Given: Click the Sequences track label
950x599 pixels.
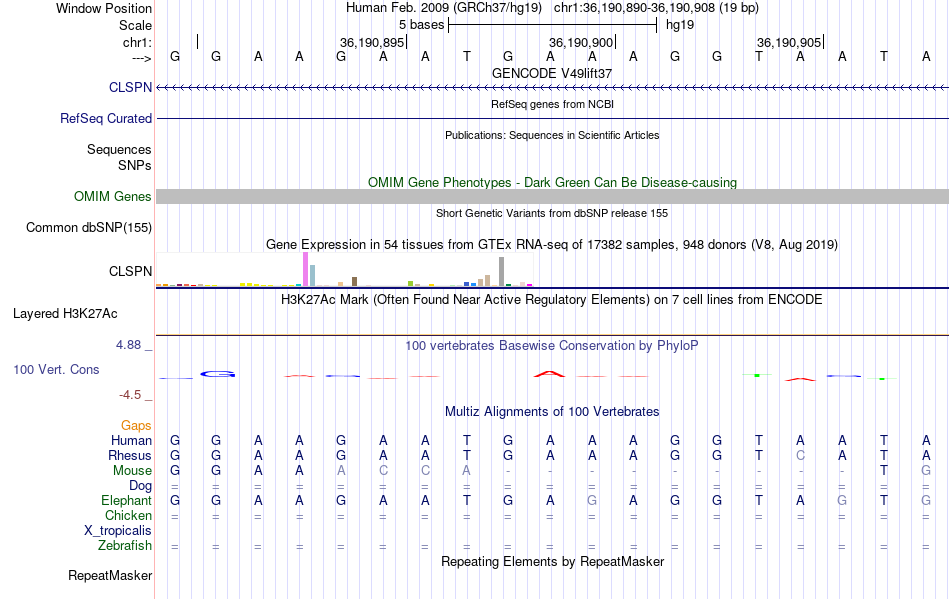Looking at the screenshot, I should [x=119, y=149].
